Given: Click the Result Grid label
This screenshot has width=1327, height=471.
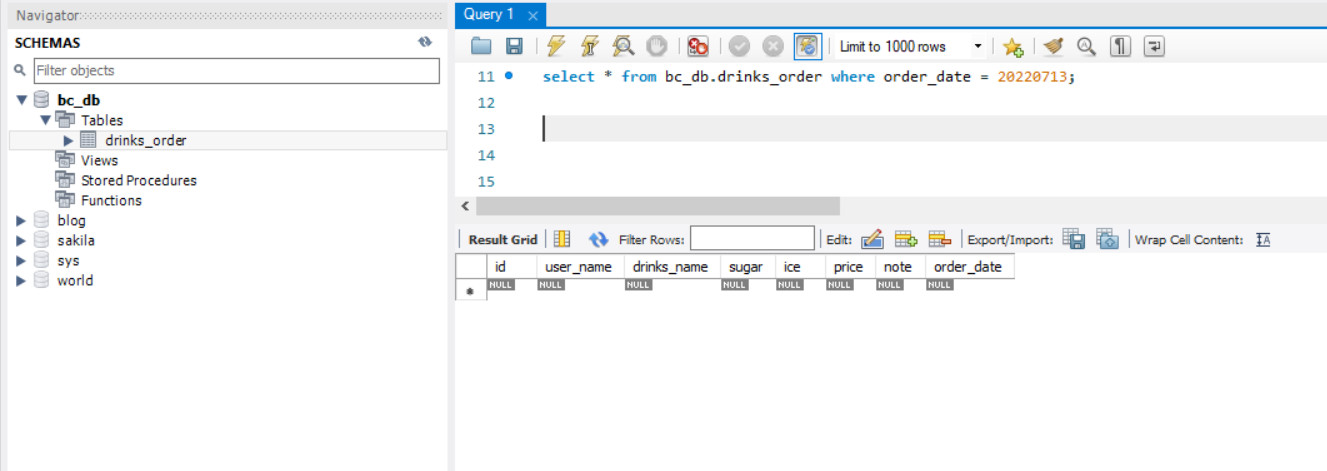Looking at the screenshot, I should point(502,239).
